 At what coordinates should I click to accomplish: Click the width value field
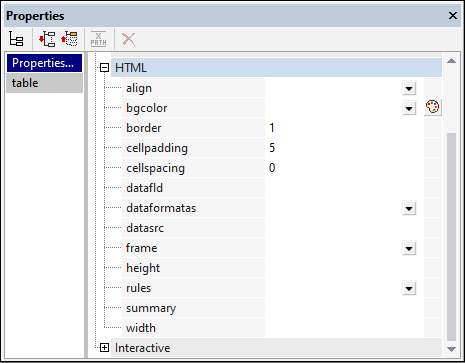344,328
